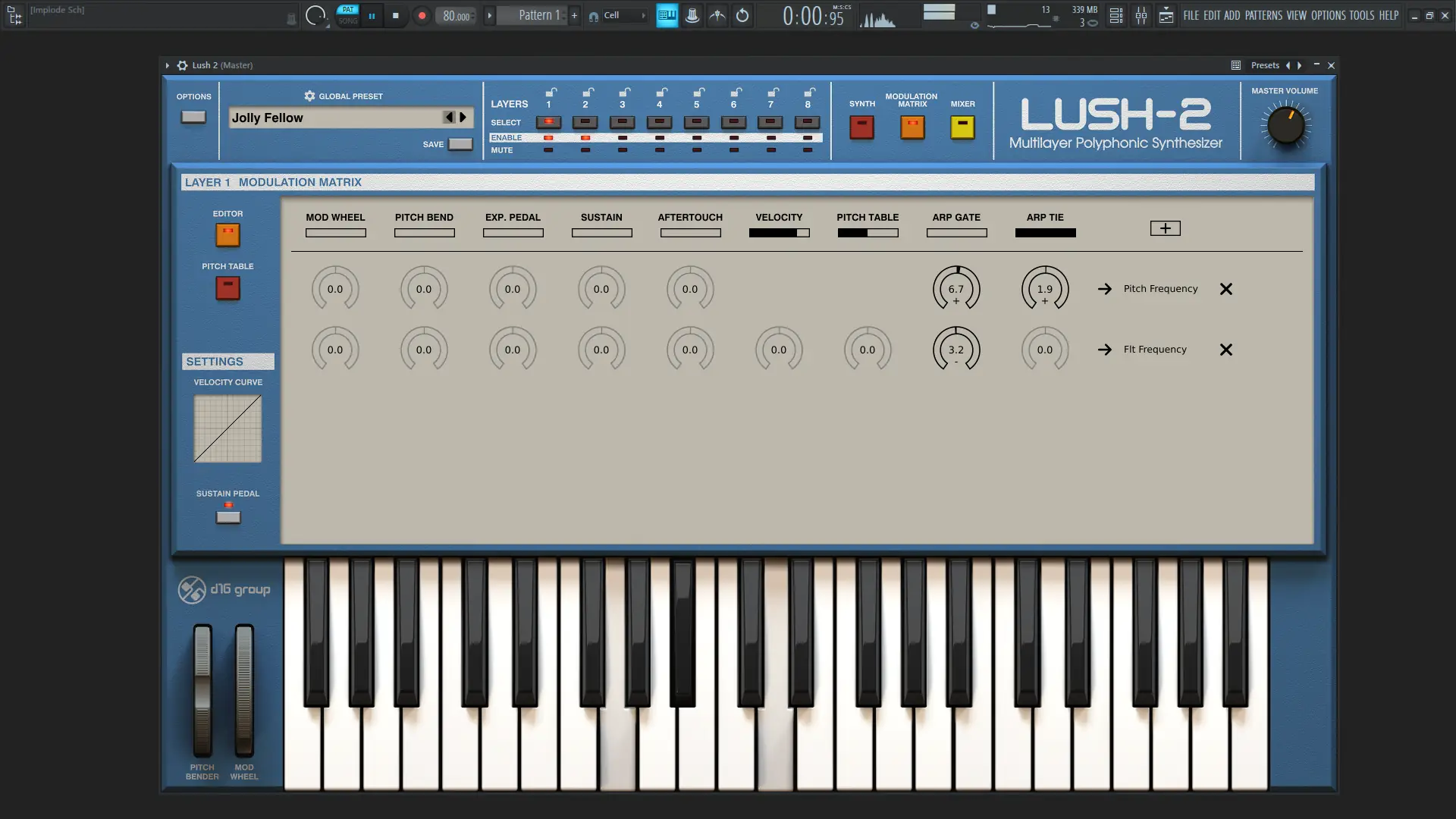The image size is (1456, 819).
Task: Expand the plugin menu arrow beside Lush 2
Action: (x=168, y=65)
